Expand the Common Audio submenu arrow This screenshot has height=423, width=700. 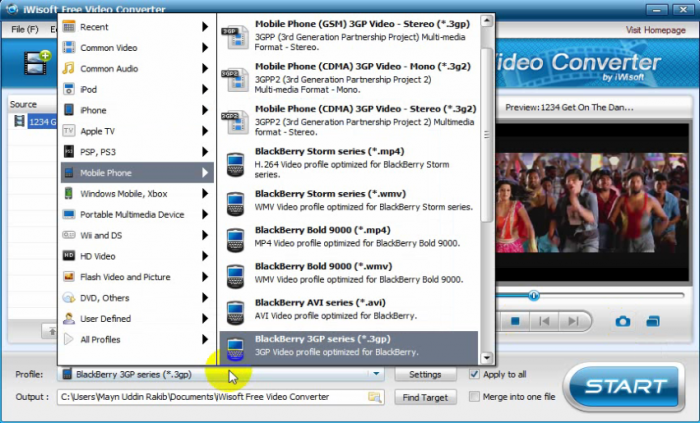click(205, 68)
